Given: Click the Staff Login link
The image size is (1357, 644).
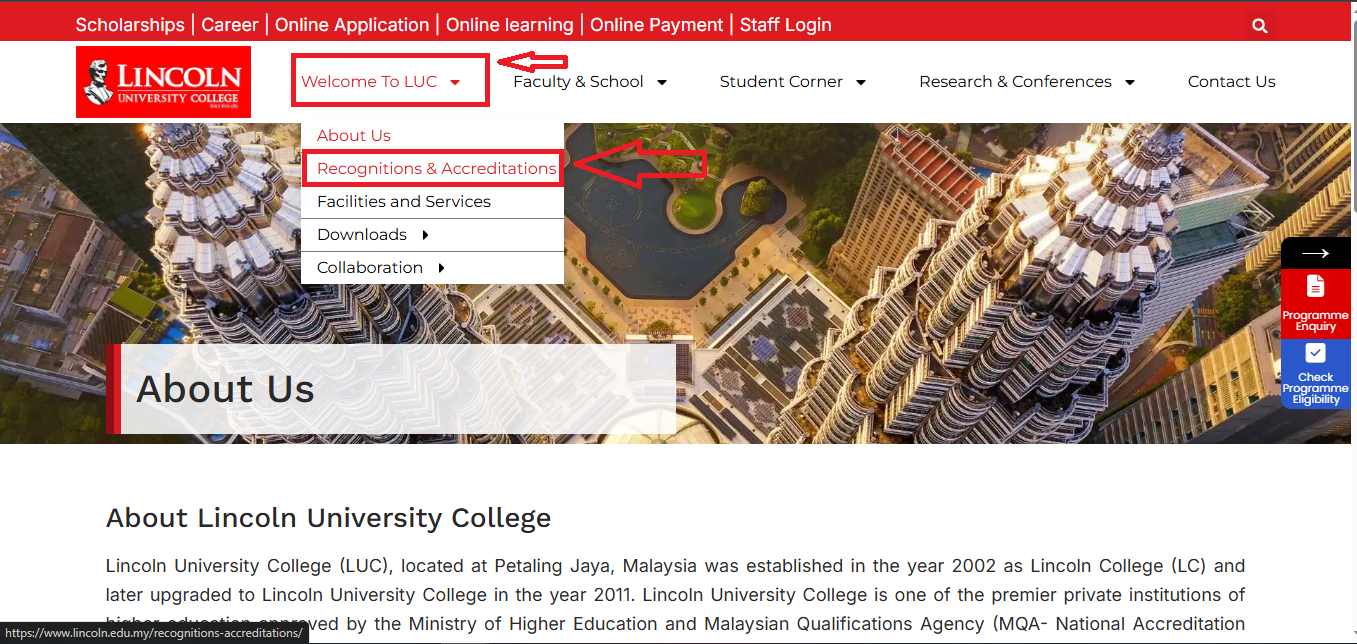Looking at the screenshot, I should coord(786,25).
